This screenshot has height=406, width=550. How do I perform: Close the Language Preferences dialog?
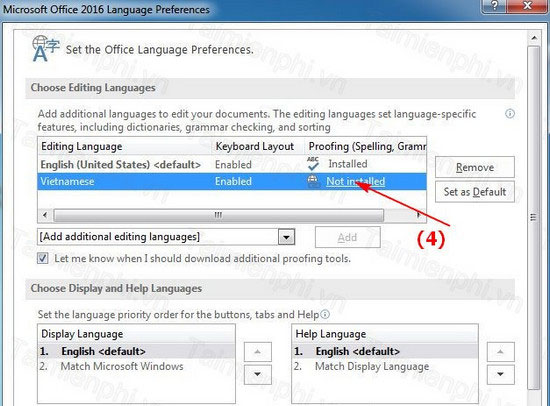point(528,6)
